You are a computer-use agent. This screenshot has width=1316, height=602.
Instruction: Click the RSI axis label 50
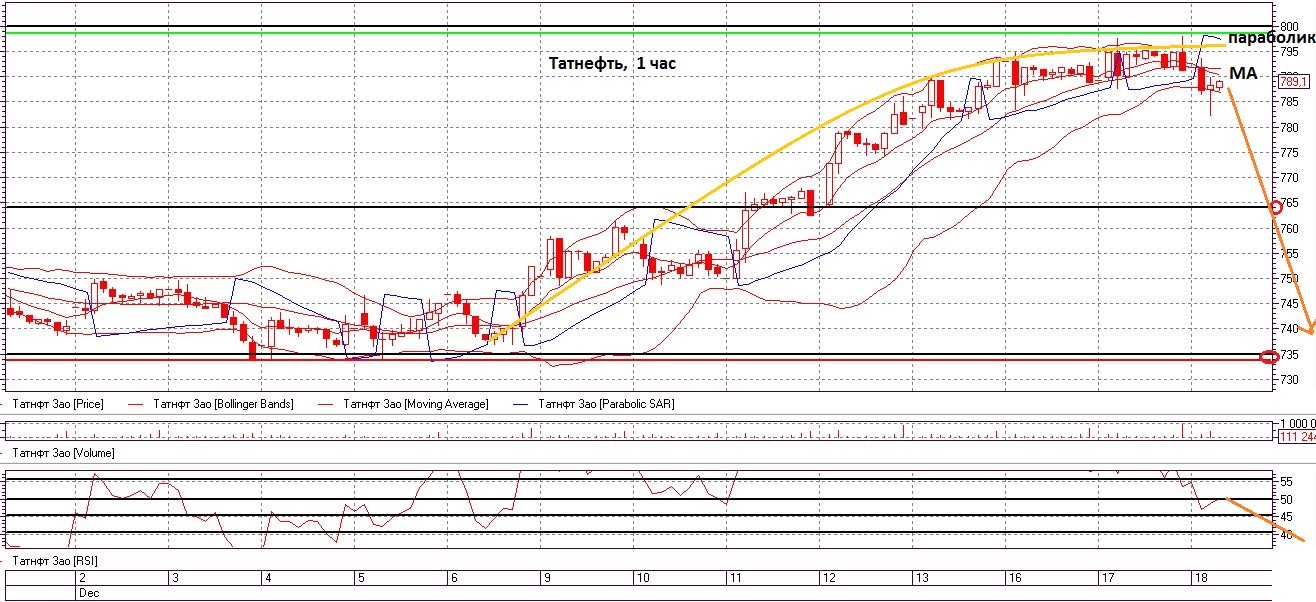tap(1287, 499)
